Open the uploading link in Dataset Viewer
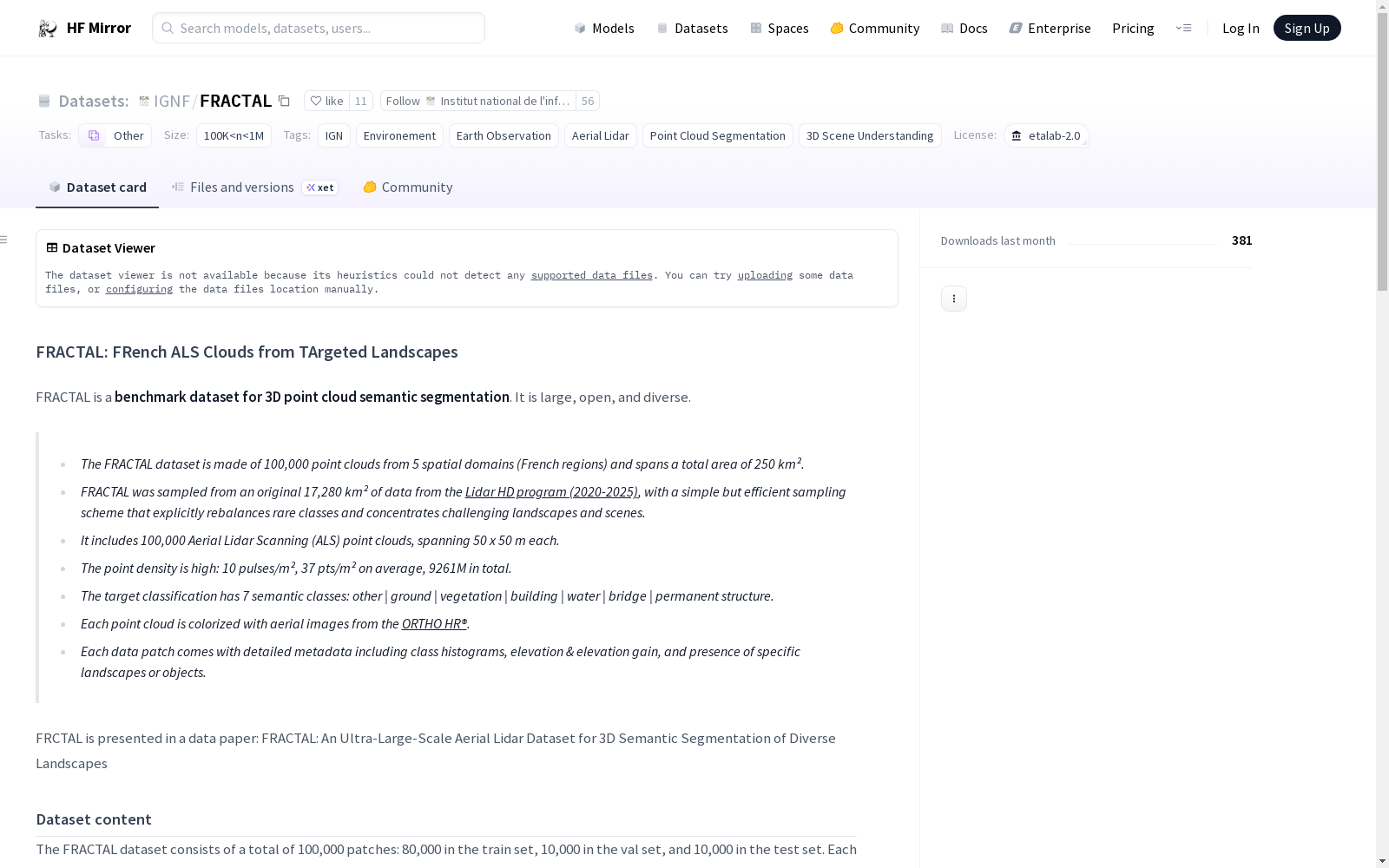The image size is (1389, 868). [x=765, y=275]
